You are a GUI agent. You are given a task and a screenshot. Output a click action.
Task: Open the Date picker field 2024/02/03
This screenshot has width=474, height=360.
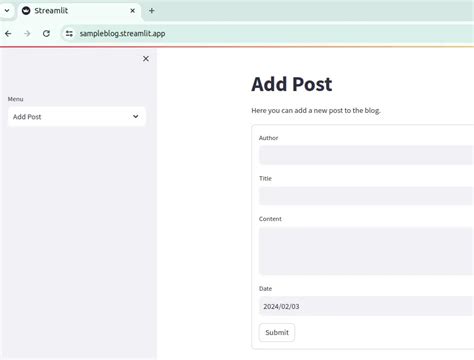tap(366, 306)
